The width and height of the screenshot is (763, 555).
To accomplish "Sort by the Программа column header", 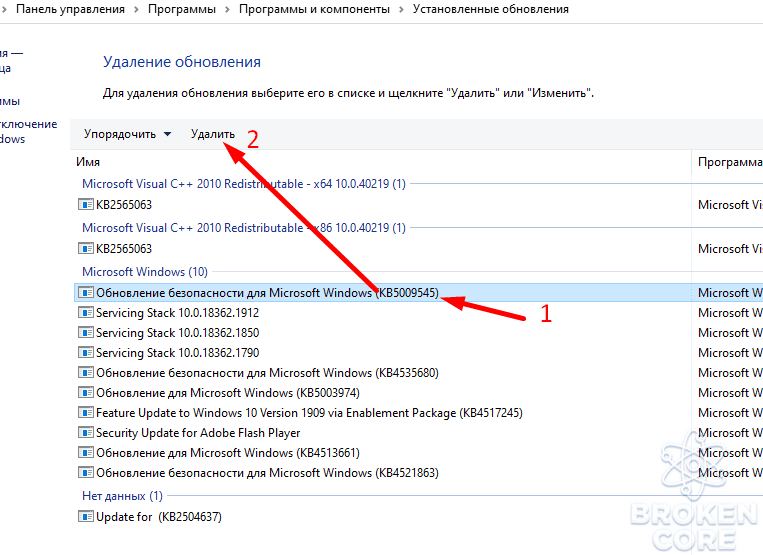I will coord(728,162).
